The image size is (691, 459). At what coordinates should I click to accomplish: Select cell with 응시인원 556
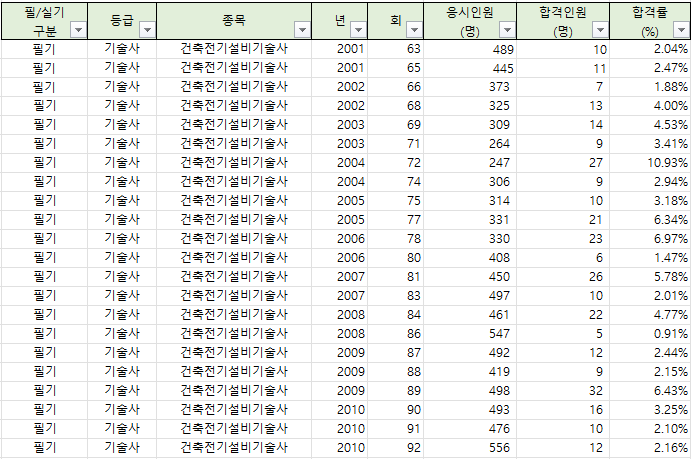pos(470,448)
